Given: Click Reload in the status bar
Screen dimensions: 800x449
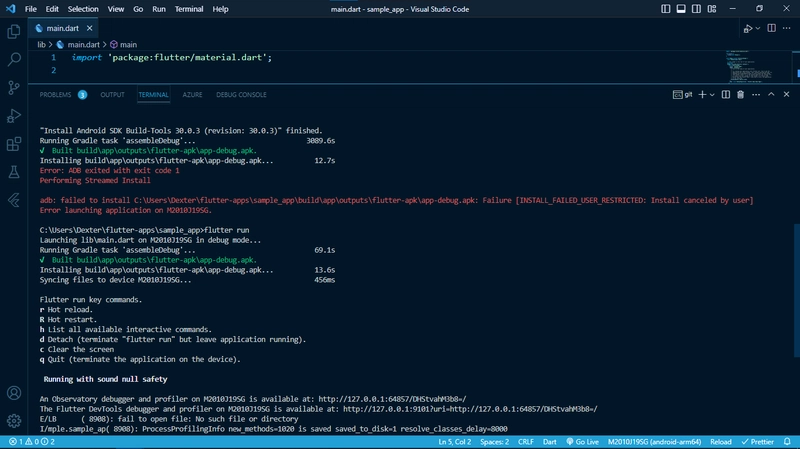Looking at the screenshot, I should click(720, 442).
